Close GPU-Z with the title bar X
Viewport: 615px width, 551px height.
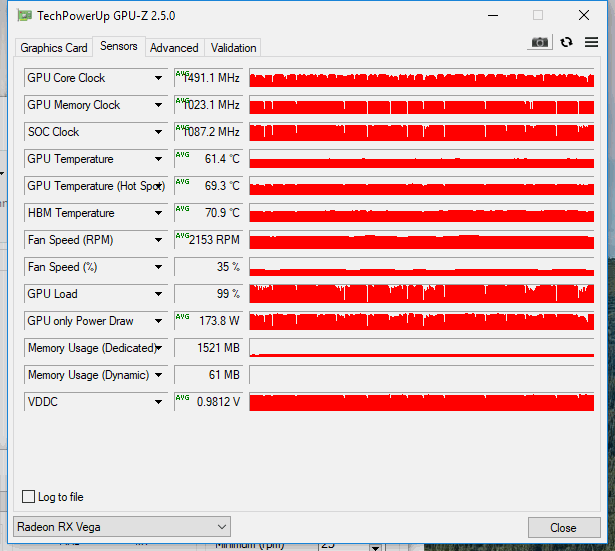pos(584,16)
